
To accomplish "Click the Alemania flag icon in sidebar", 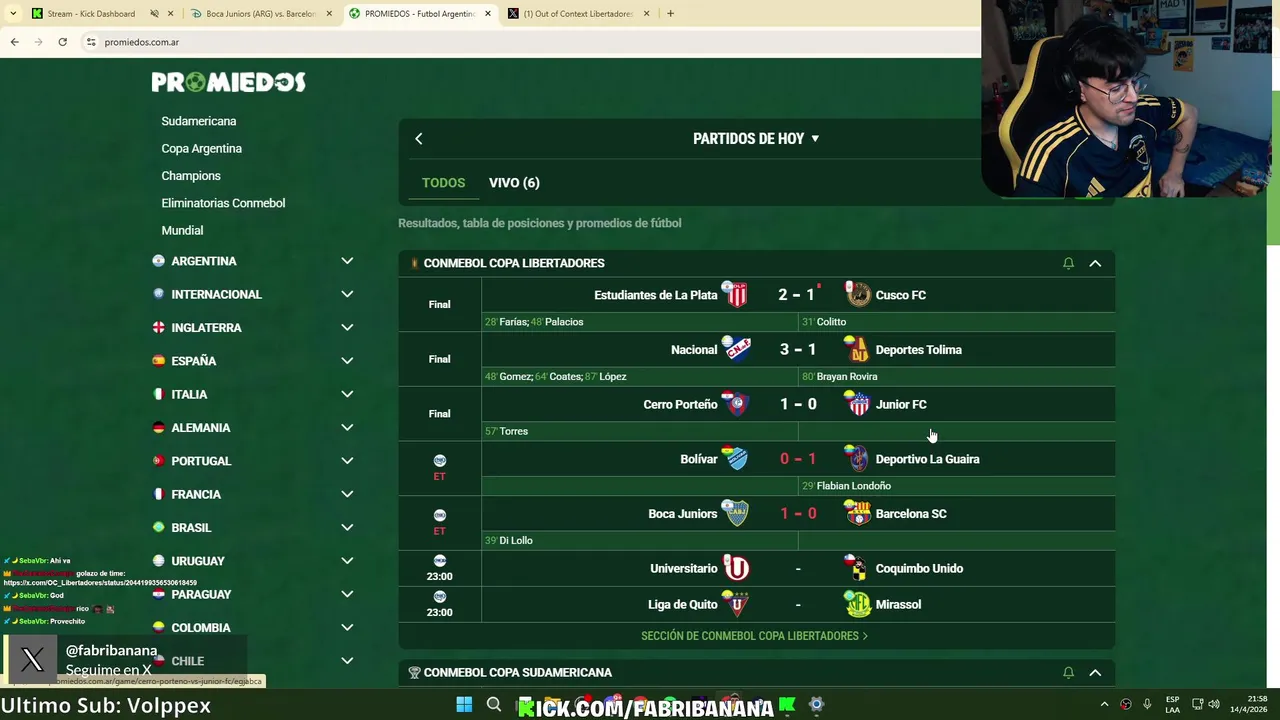I will point(158,427).
